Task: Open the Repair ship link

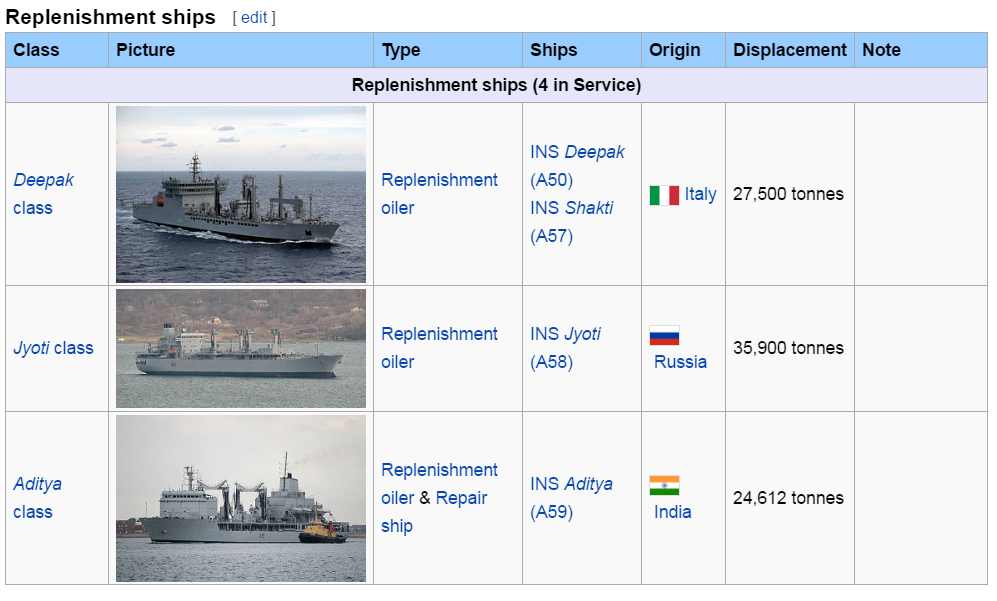Action: click(x=434, y=512)
